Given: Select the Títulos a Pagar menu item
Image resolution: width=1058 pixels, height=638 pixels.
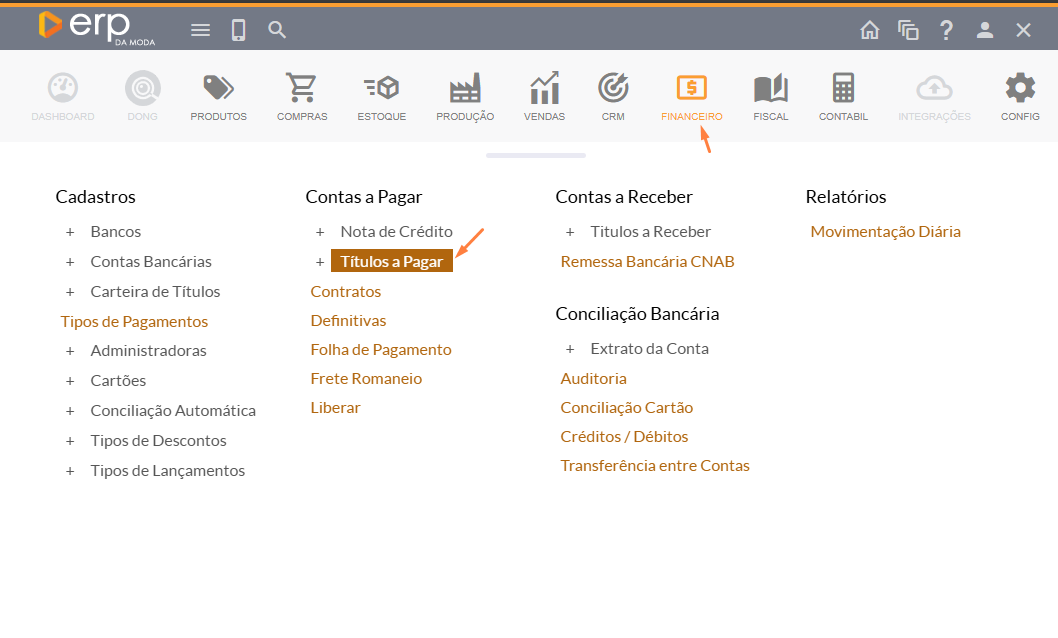Looking at the screenshot, I should [392, 262].
